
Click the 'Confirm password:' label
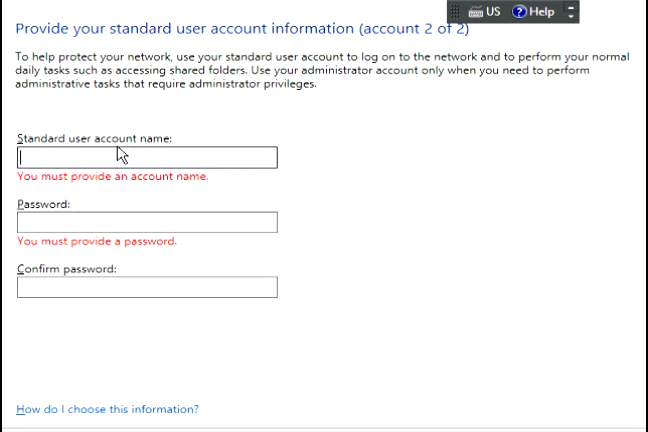click(x=67, y=268)
